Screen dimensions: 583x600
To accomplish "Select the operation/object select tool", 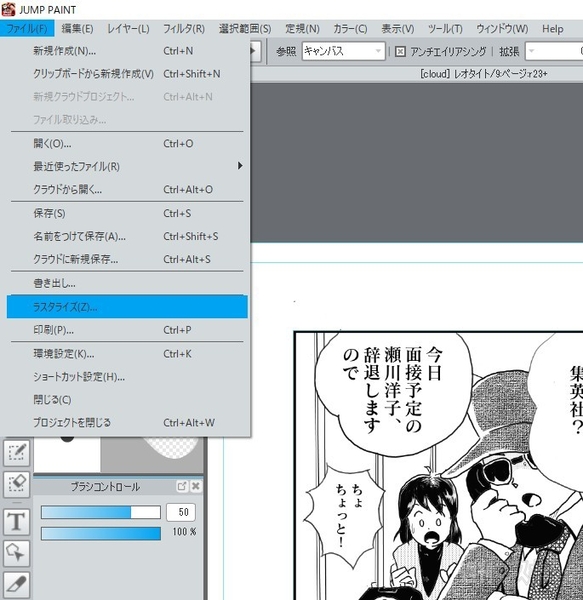I will (16, 553).
